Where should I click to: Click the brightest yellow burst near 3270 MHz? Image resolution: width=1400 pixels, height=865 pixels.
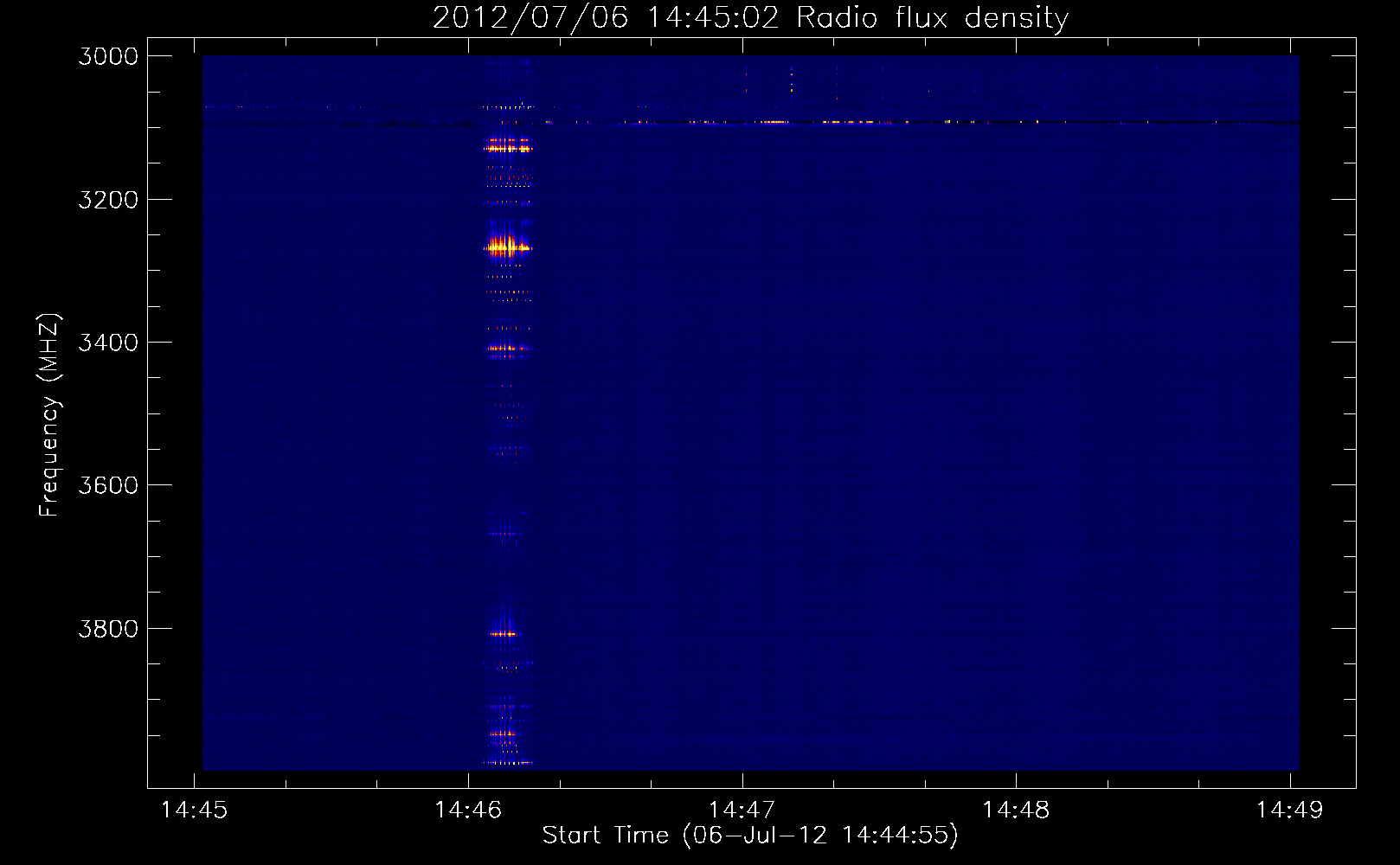click(506, 247)
